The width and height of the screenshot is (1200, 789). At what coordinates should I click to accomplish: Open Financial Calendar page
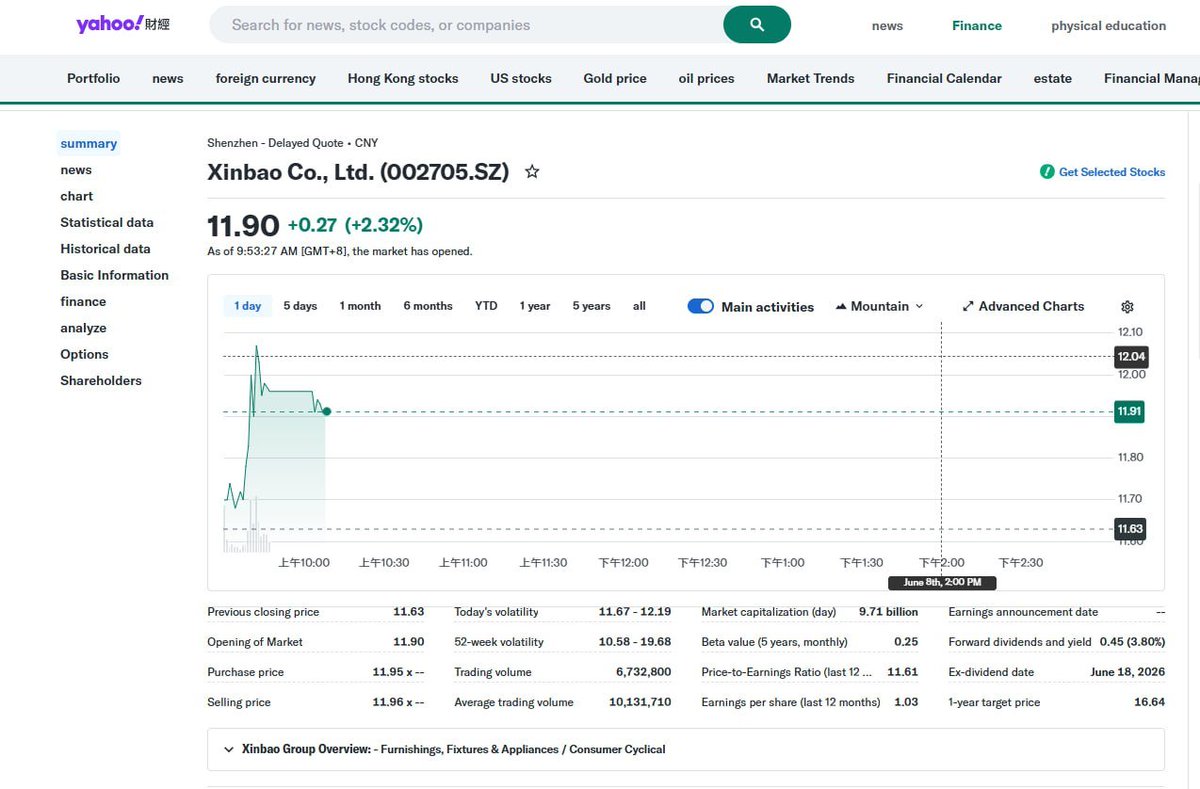click(944, 78)
